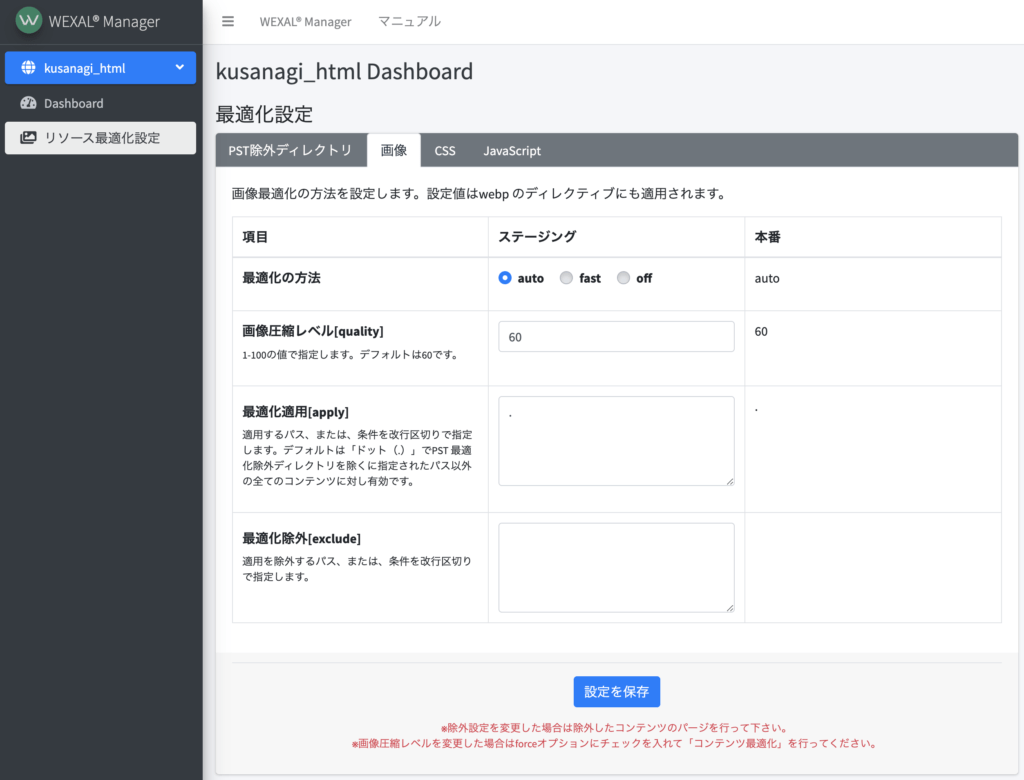Click the kusanagi_html Dashboard heading
The image size is (1024, 780).
coord(344,71)
